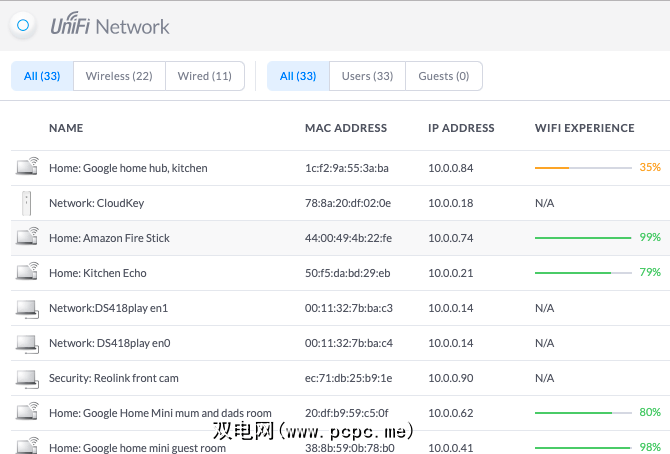The height and width of the screenshot is (454, 670).
Task: Click IP address 10.0.0.74
Action: (451, 238)
